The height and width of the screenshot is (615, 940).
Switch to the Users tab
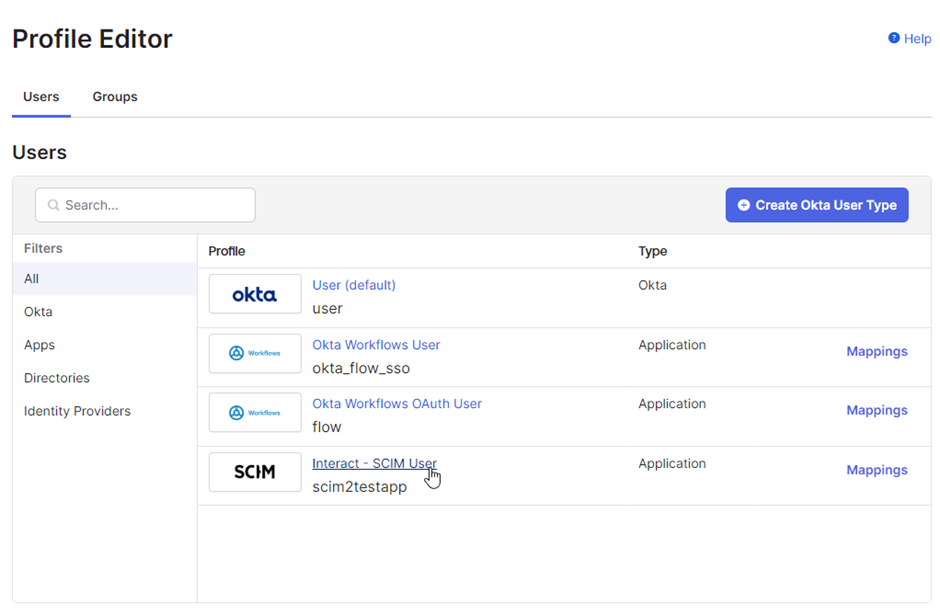(x=41, y=97)
